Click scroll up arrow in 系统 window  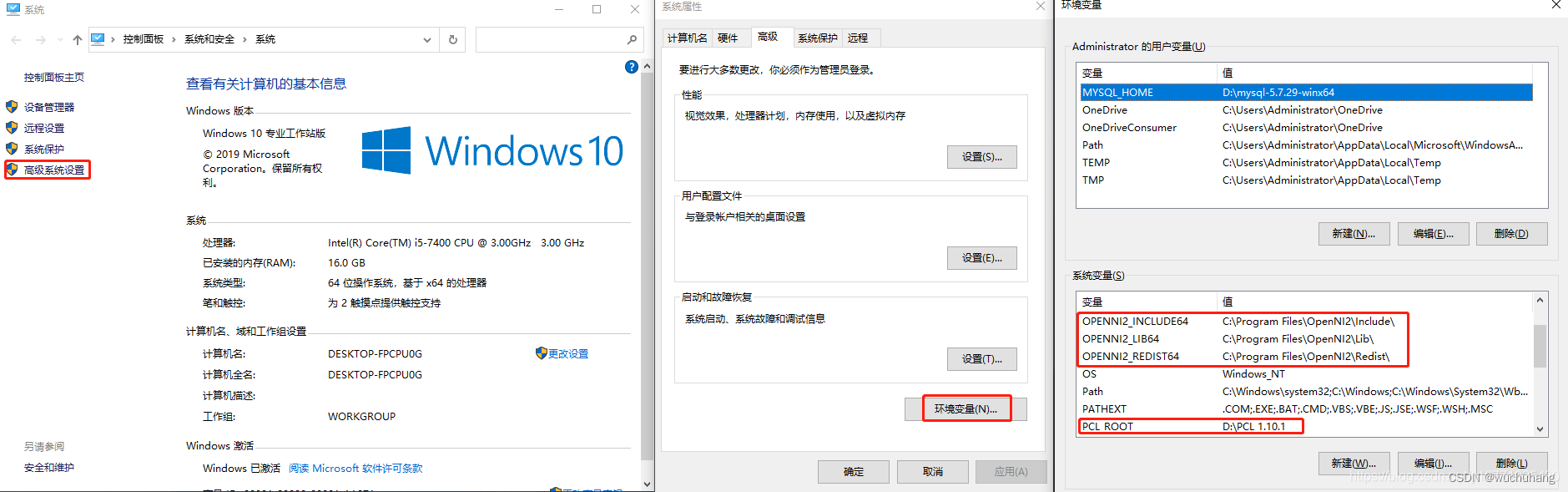pyautogui.click(x=647, y=66)
